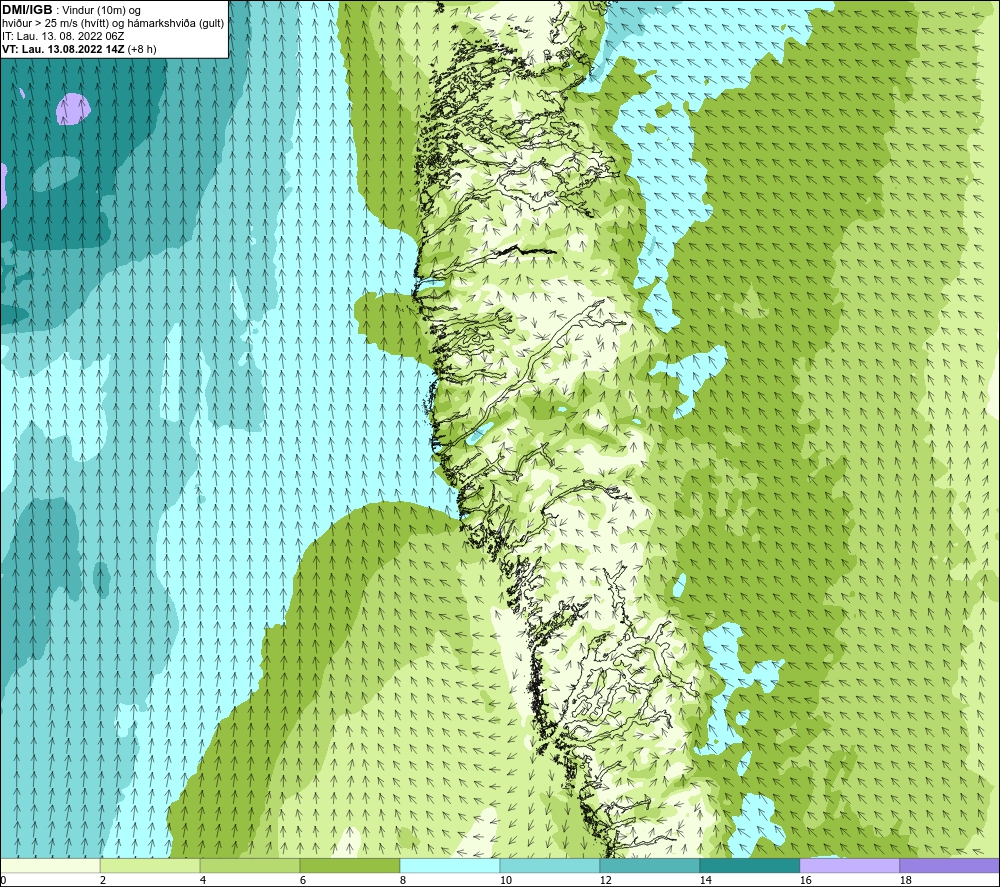
Task: Click the 2–4 m/s light green legend swatch
Action: point(150,866)
